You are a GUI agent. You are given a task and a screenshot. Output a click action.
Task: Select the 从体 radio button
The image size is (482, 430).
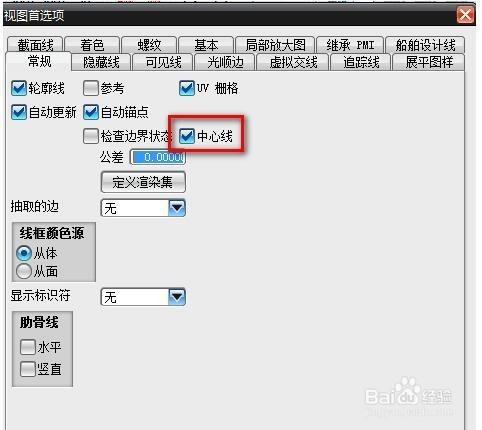[24, 254]
